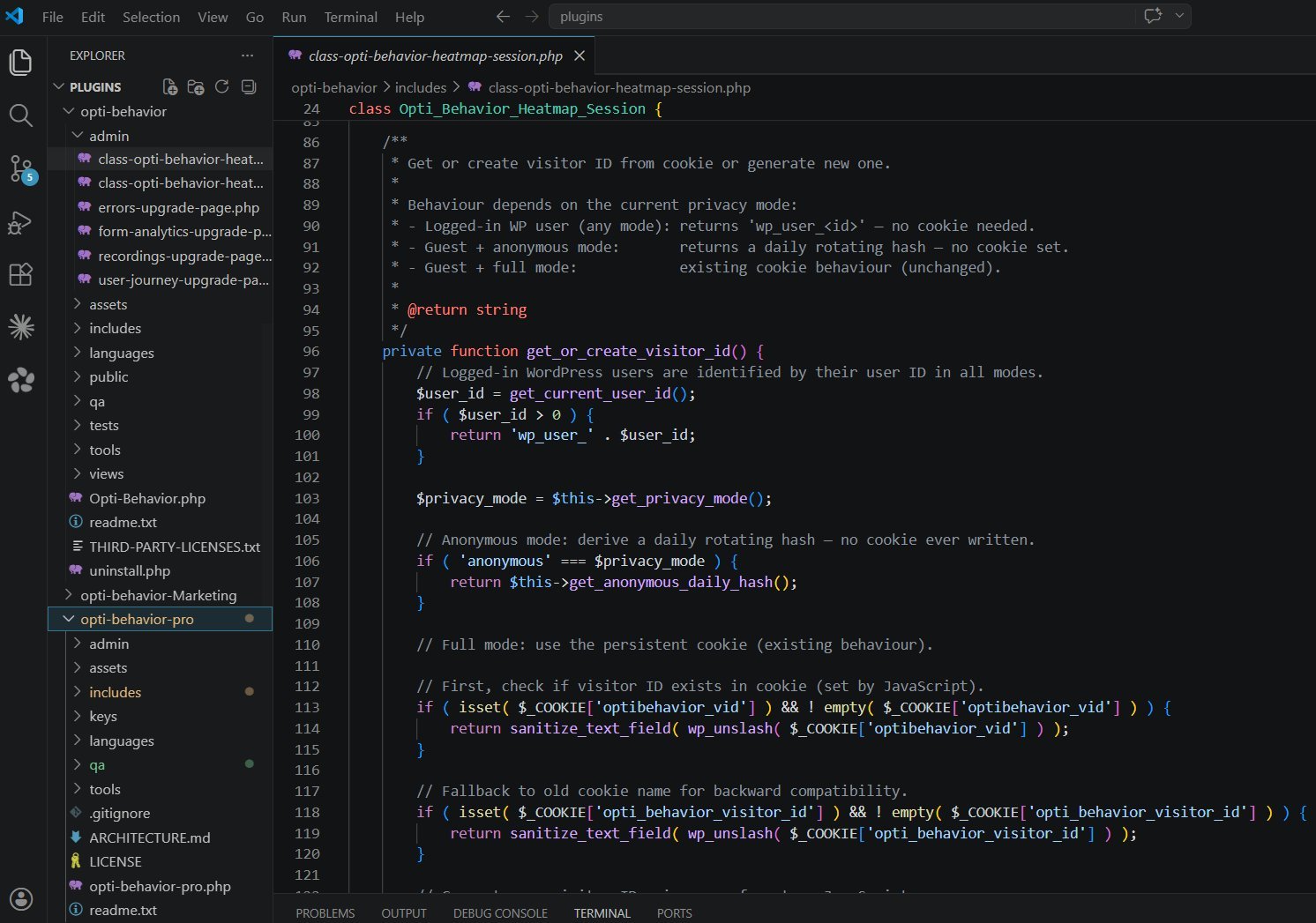The height and width of the screenshot is (923, 1316).
Task: Open the chat dropdown arrow in title bar
Action: click(x=1179, y=16)
